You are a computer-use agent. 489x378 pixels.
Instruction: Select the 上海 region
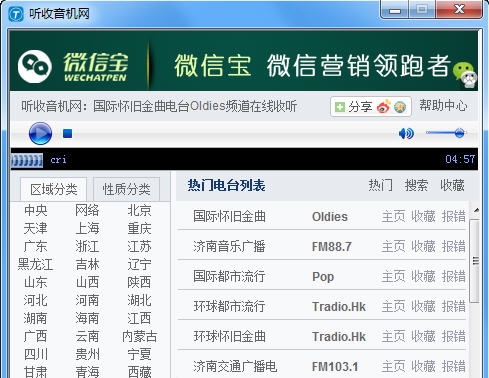[87, 228]
